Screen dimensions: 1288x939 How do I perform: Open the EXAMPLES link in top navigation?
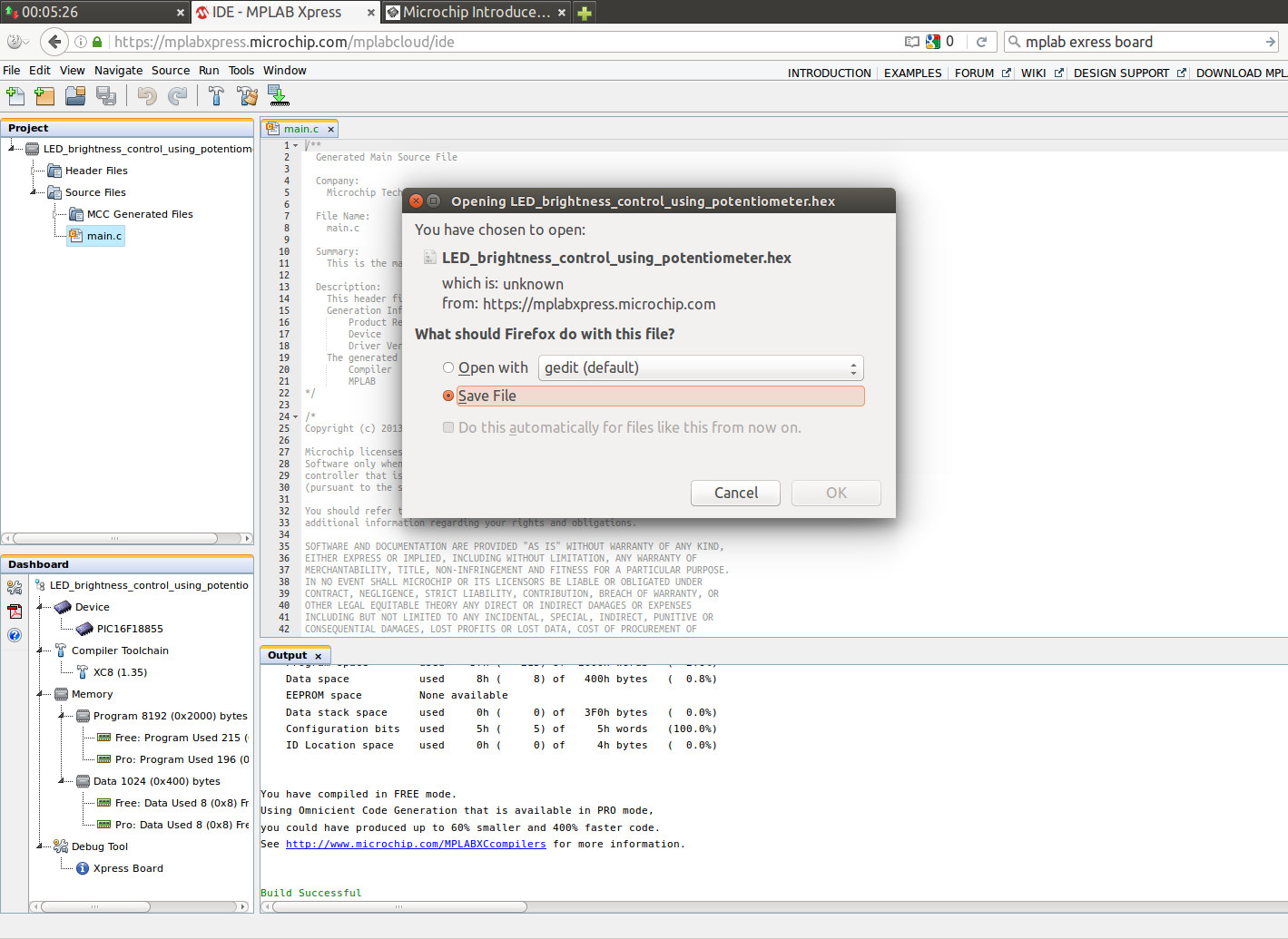(x=912, y=73)
